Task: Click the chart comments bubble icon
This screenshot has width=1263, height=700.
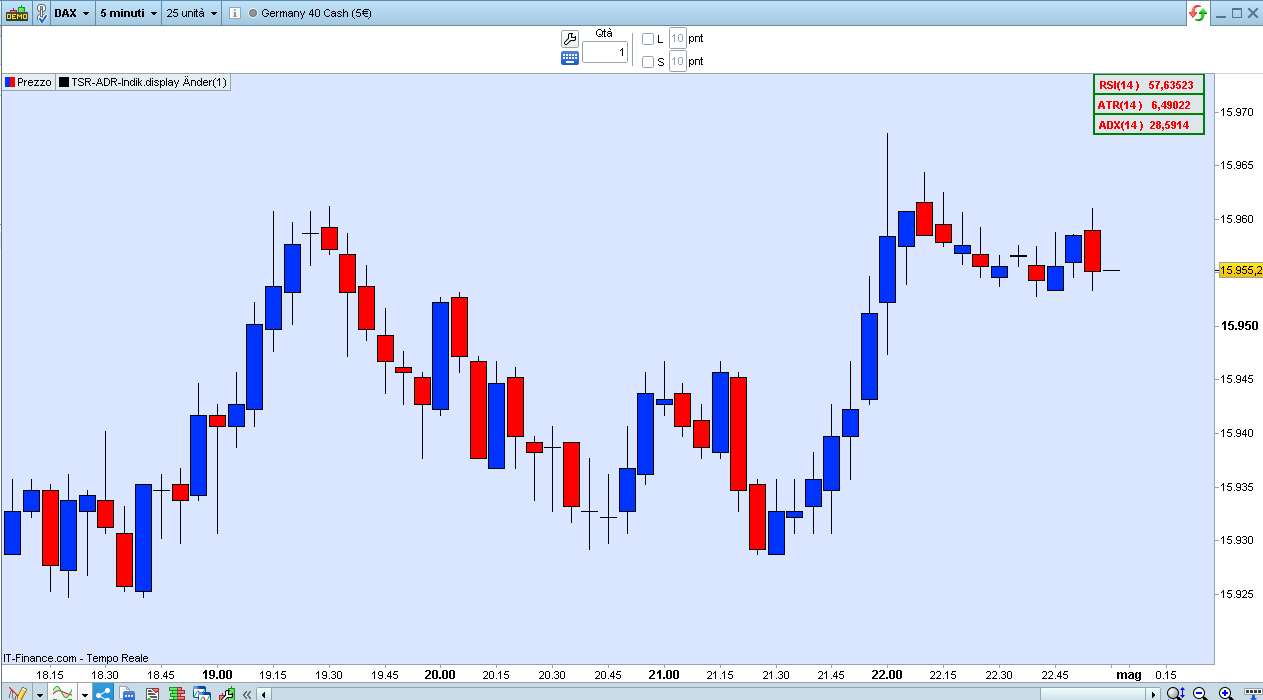Action: [127, 693]
